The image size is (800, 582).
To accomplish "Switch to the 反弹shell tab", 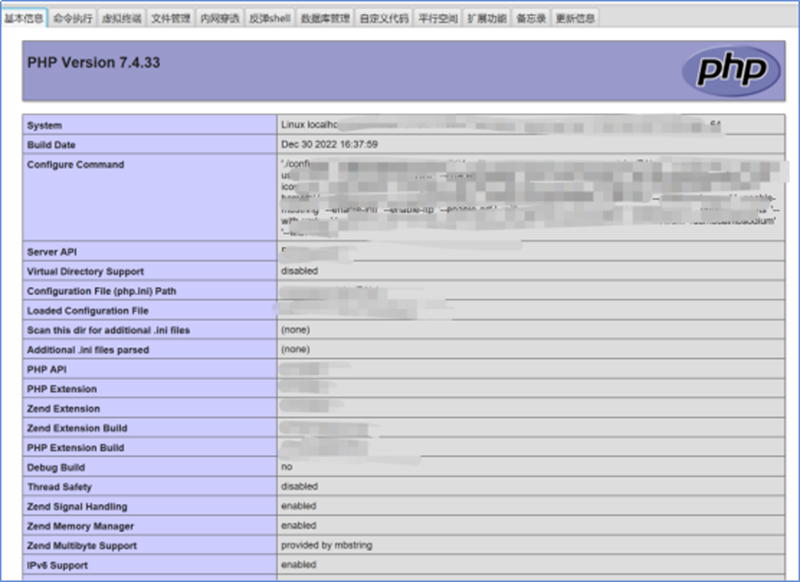I will [271, 18].
